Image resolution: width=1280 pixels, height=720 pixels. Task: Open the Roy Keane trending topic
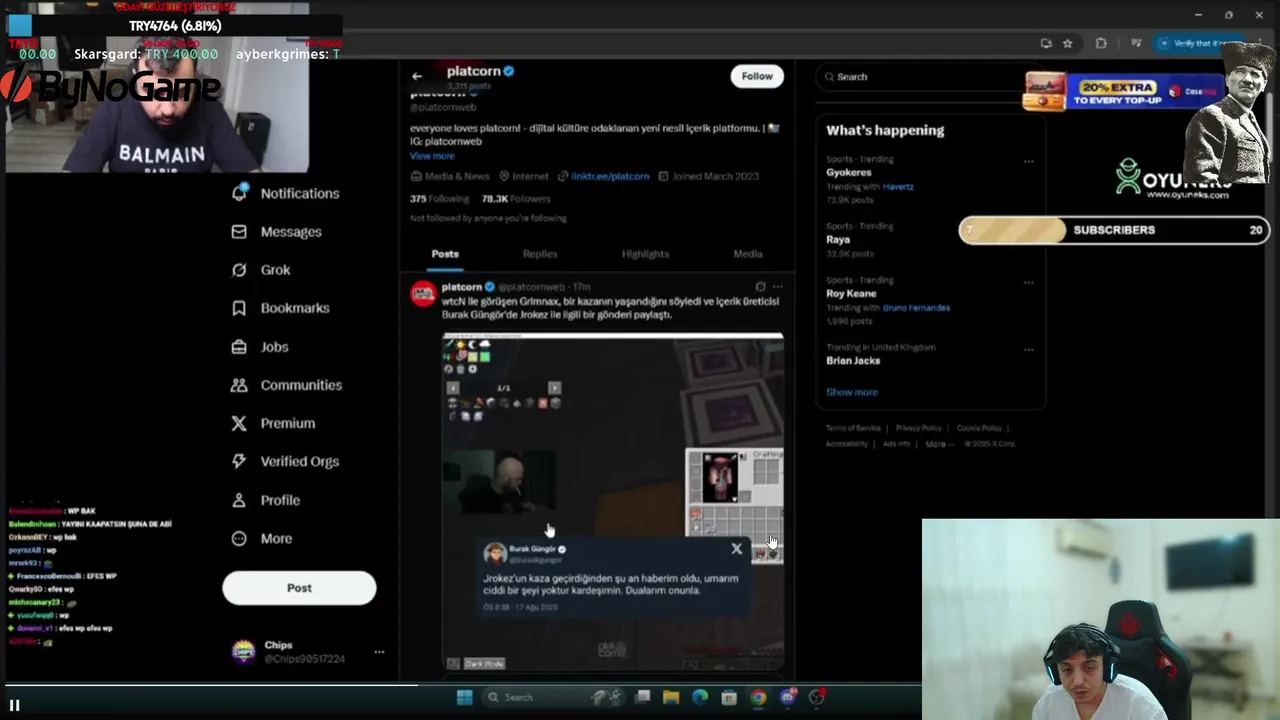tap(851, 294)
